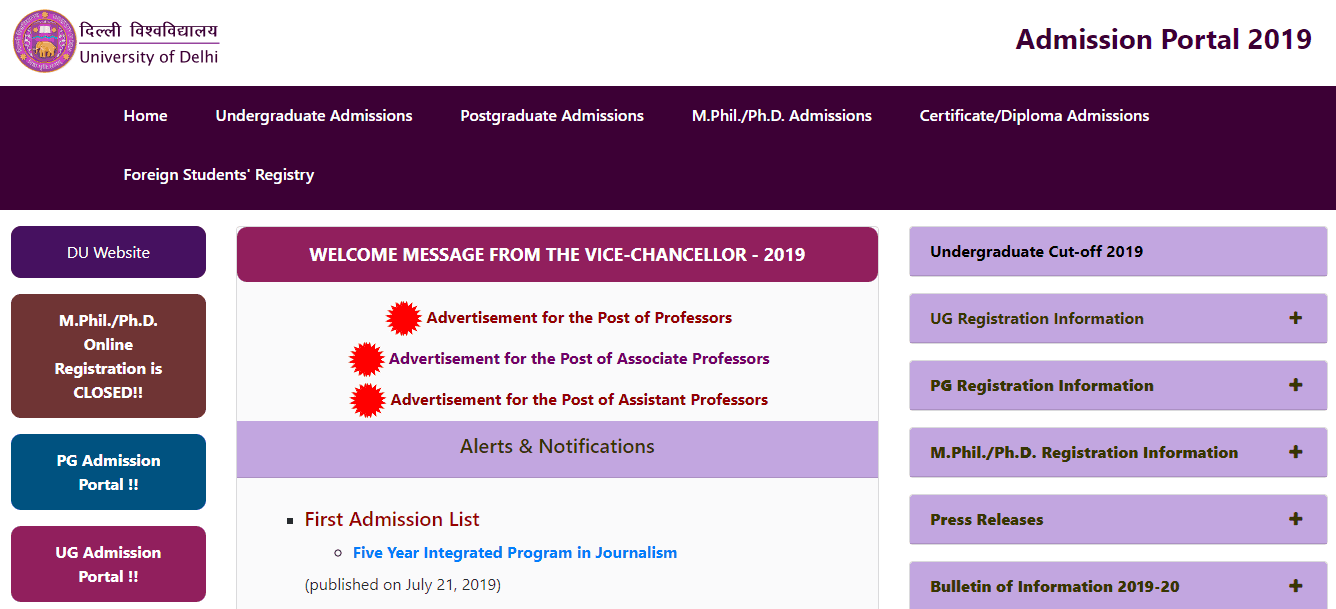Expand PG Registration Information section
This screenshot has width=1336, height=609.
click(x=1295, y=385)
